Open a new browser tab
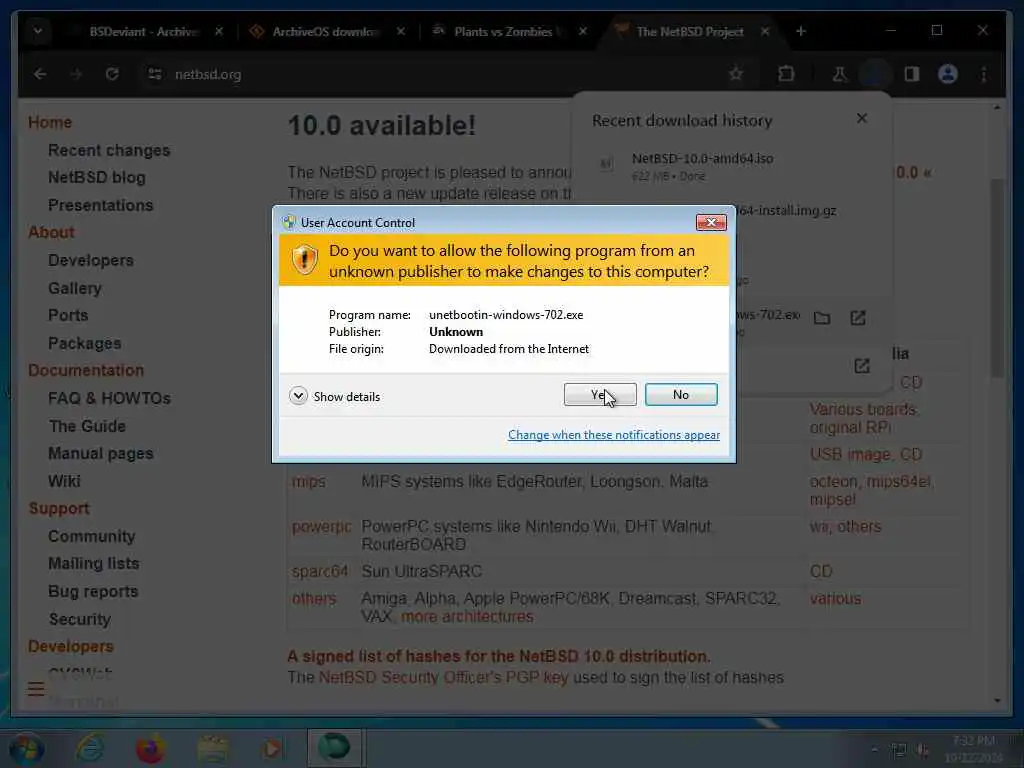1024x768 pixels. [801, 31]
